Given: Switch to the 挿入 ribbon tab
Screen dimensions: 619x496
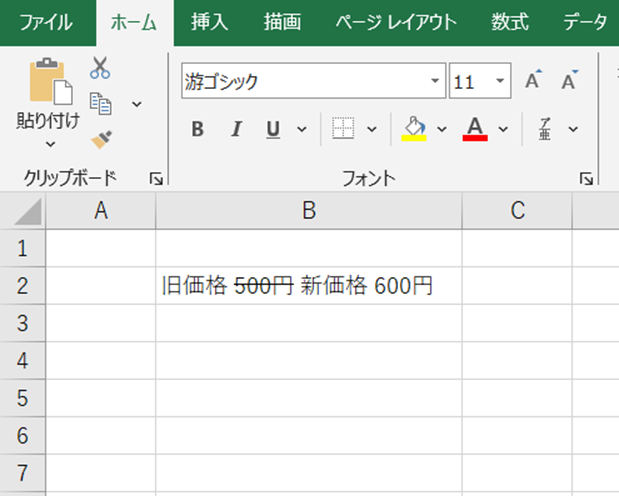Looking at the screenshot, I should click(207, 22).
